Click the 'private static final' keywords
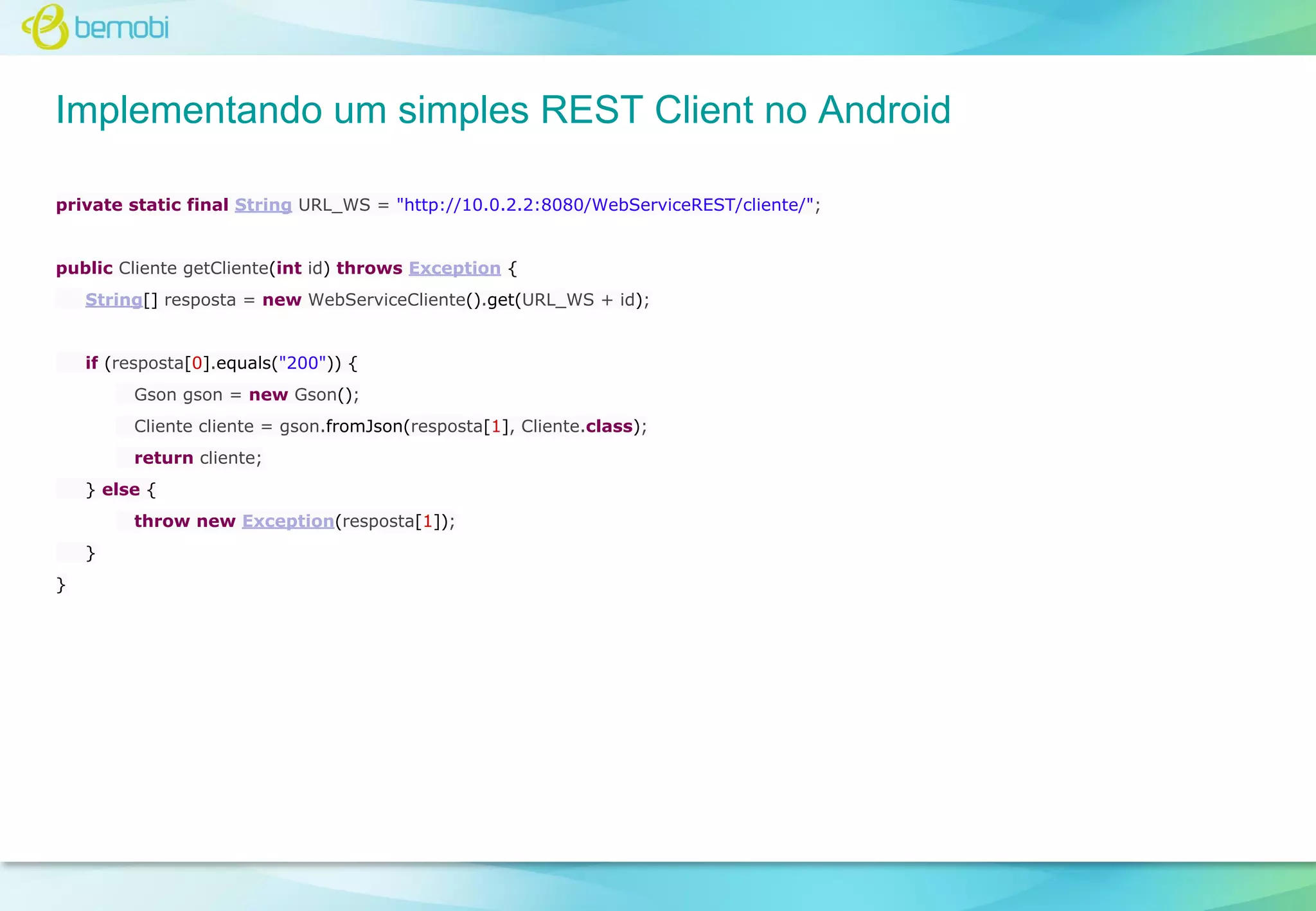The image size is (1316, 911). pyautogui.click(x=142, y=204)
